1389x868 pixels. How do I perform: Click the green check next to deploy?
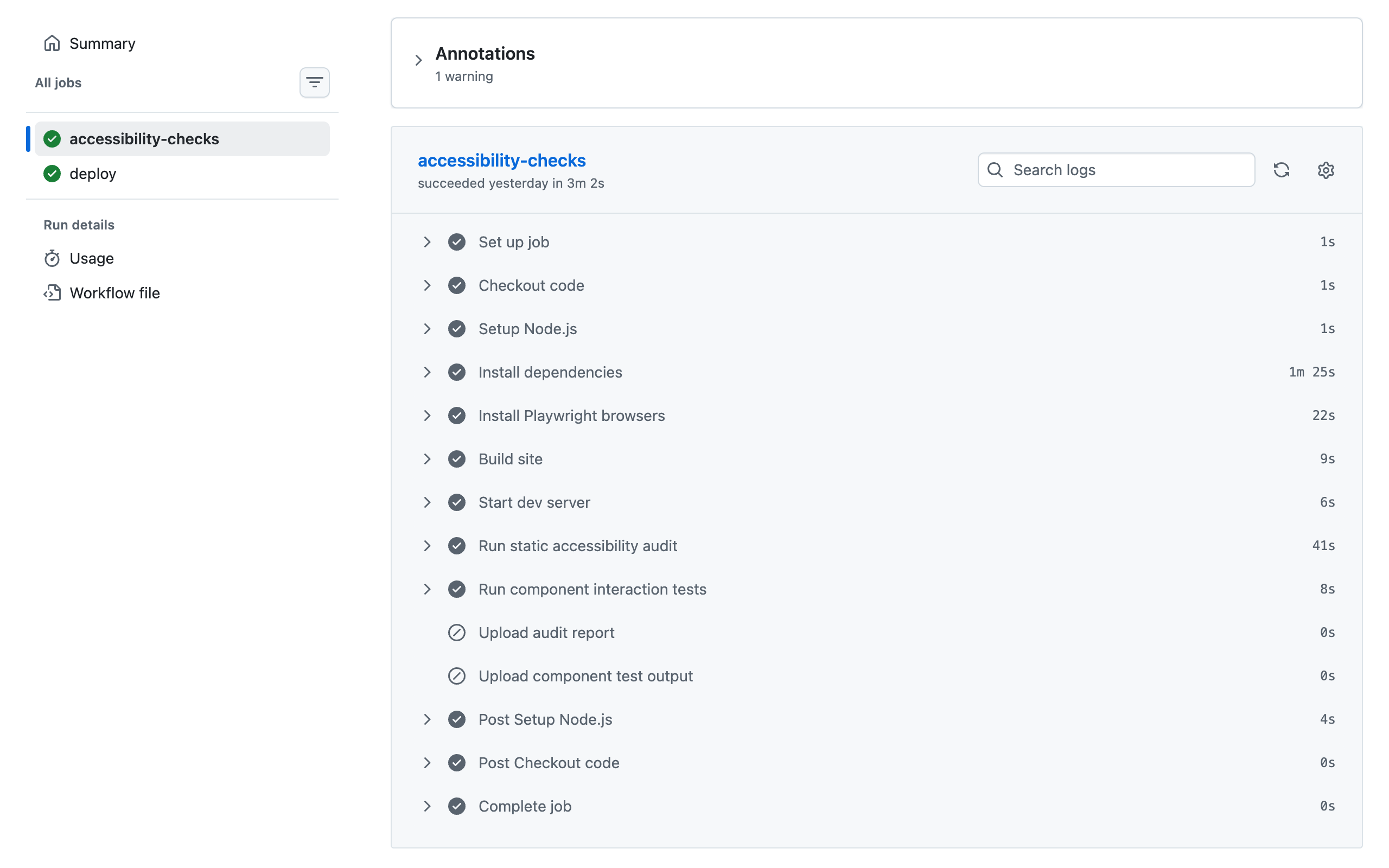pos(52,174)
